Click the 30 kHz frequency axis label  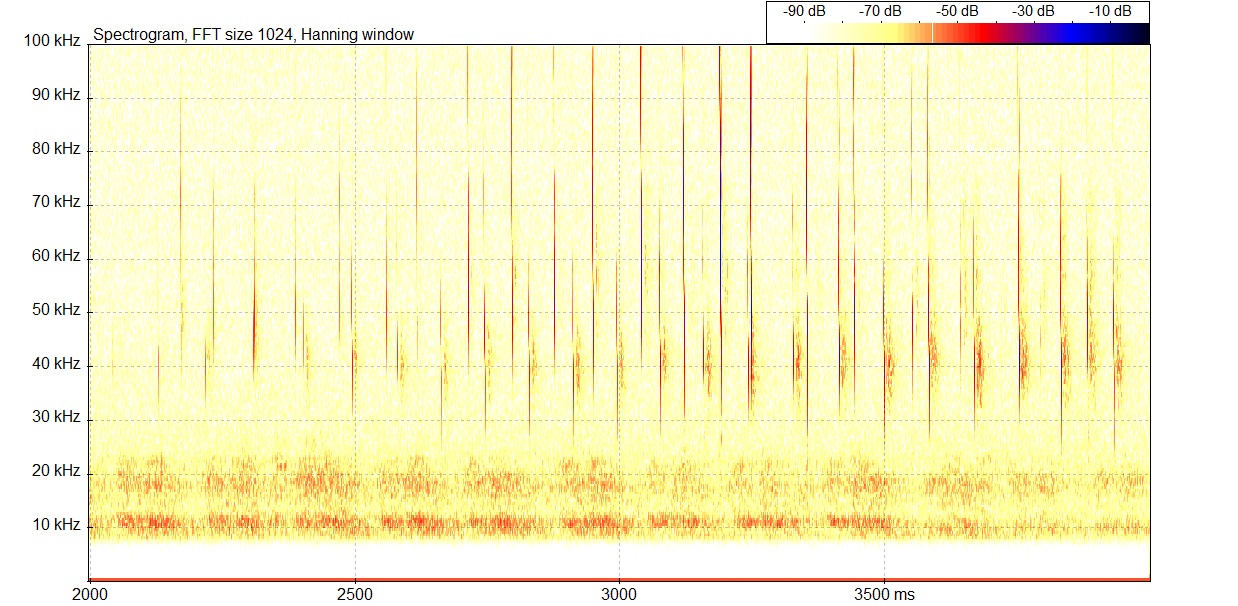(x=55, y=417)
